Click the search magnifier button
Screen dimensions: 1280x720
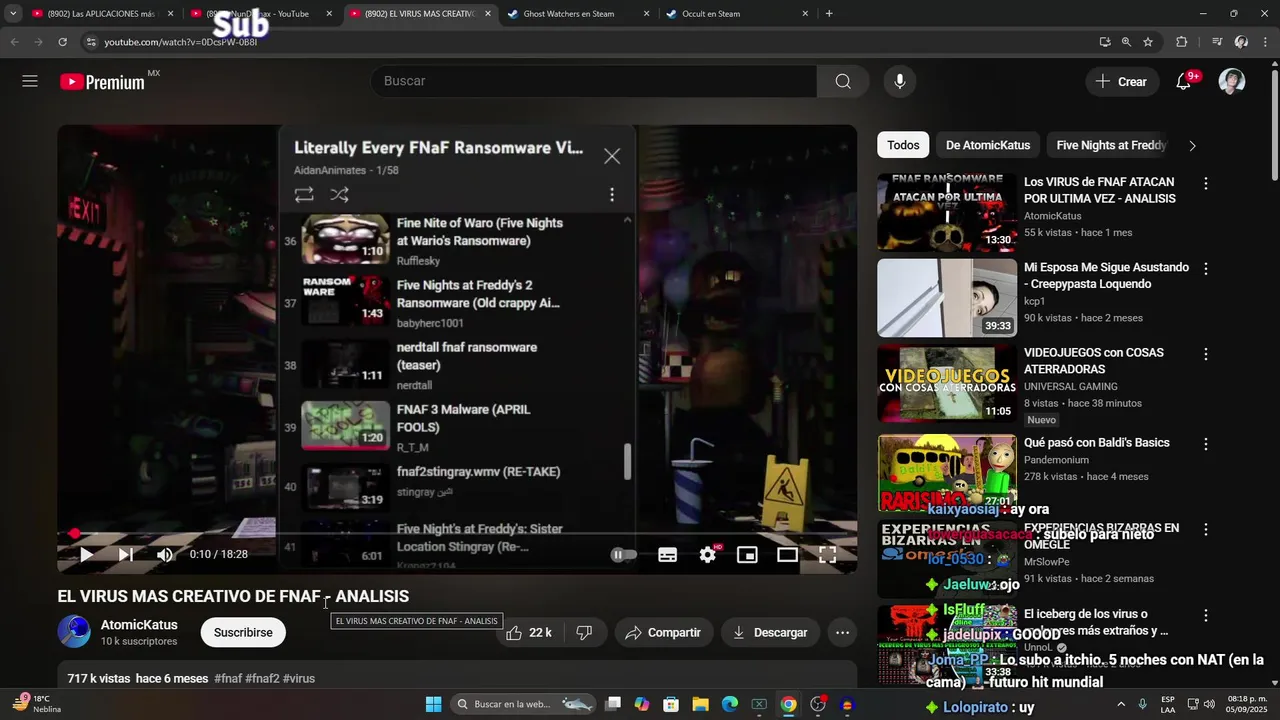843,81
